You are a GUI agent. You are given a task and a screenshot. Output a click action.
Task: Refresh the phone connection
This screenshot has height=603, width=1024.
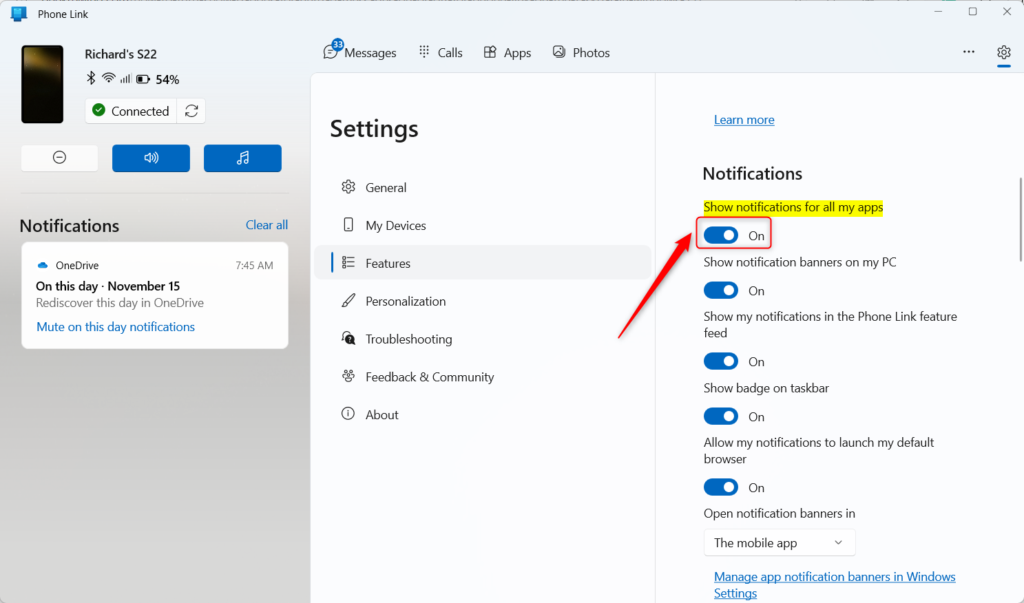pos(191,111)
